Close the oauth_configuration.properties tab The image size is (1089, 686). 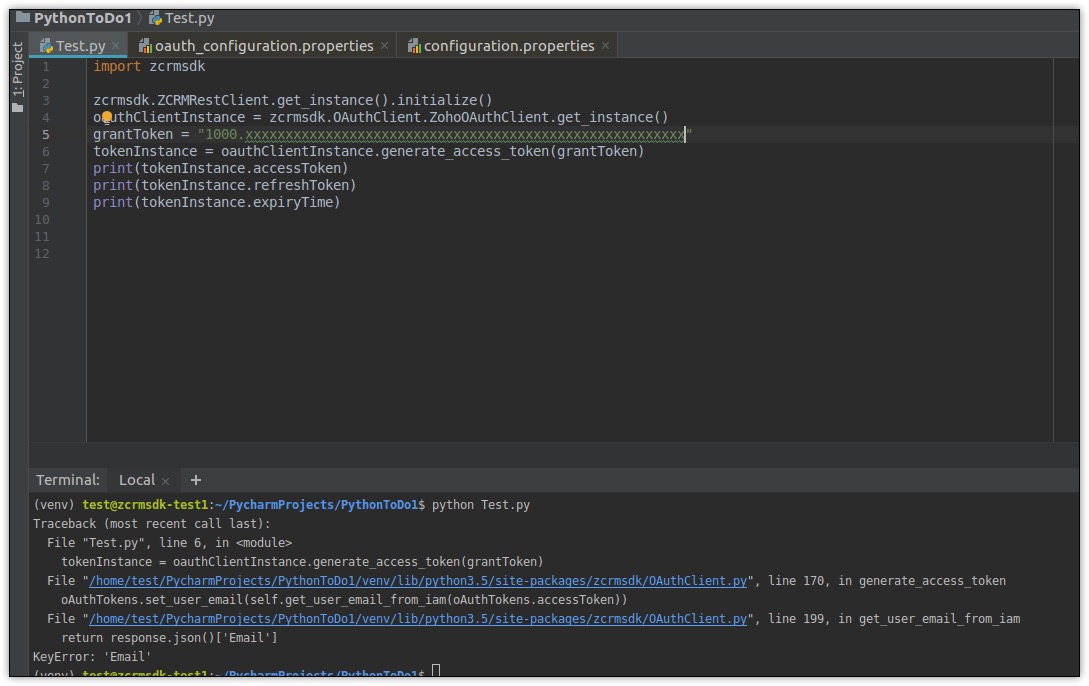(384, 46)
